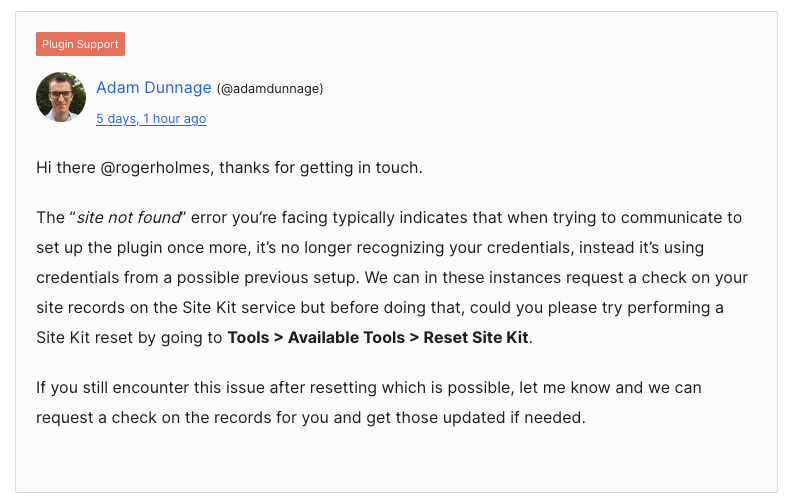Screen dimensions: 792x498
Task: Click the thanks for getting in touch phrase
Action: tap(320, 167)
